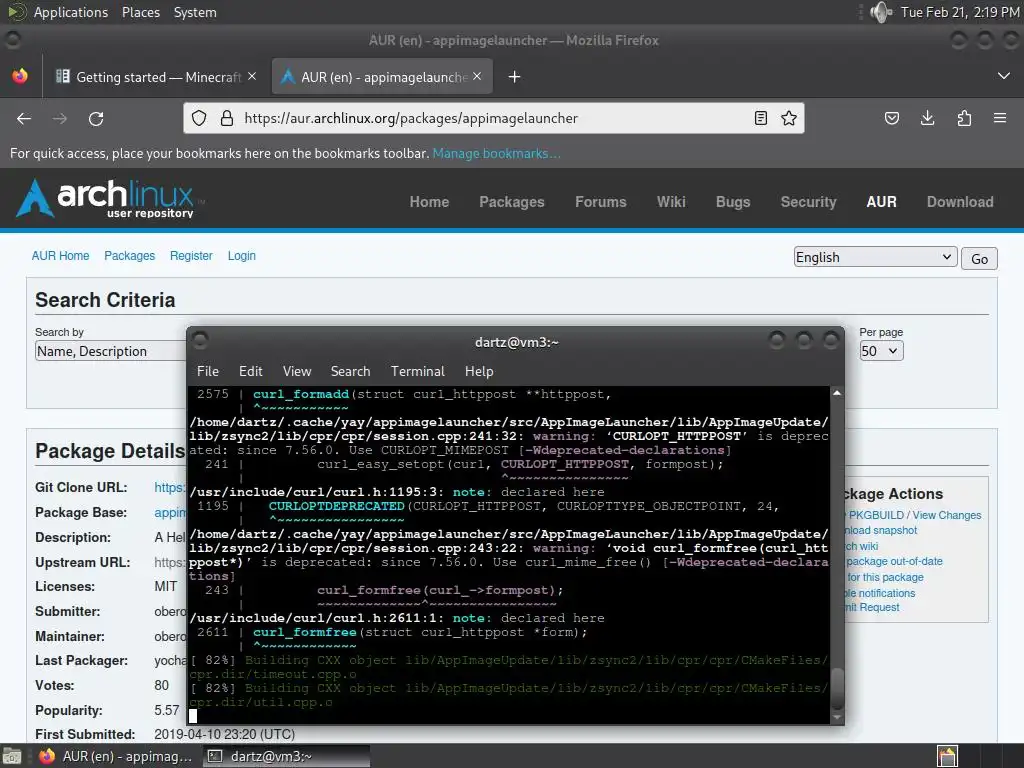The image size is (1024, 768).
Task: Click the Votes value 80
Action: click(x=162, y=686)
